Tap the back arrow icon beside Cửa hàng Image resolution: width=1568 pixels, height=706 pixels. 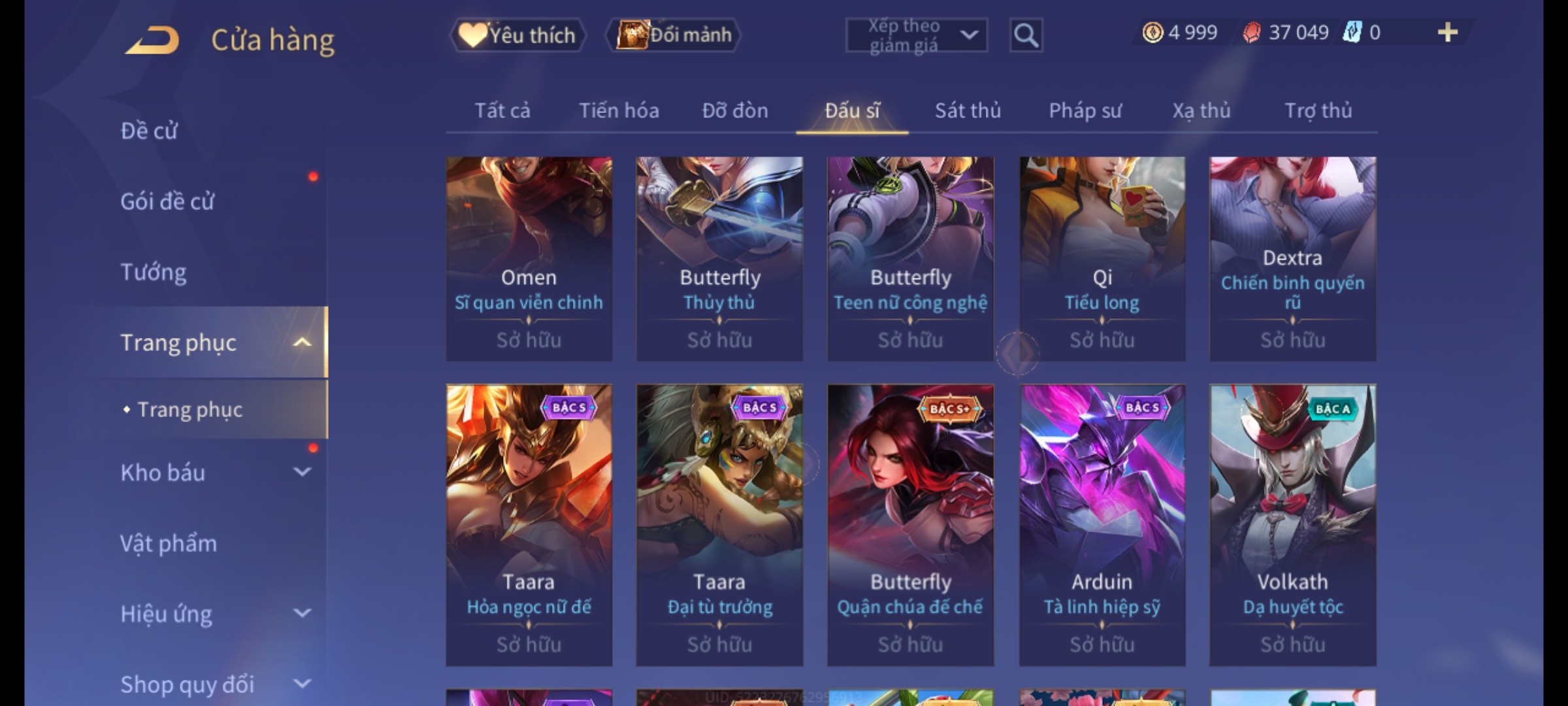click(x=152, y=39)
